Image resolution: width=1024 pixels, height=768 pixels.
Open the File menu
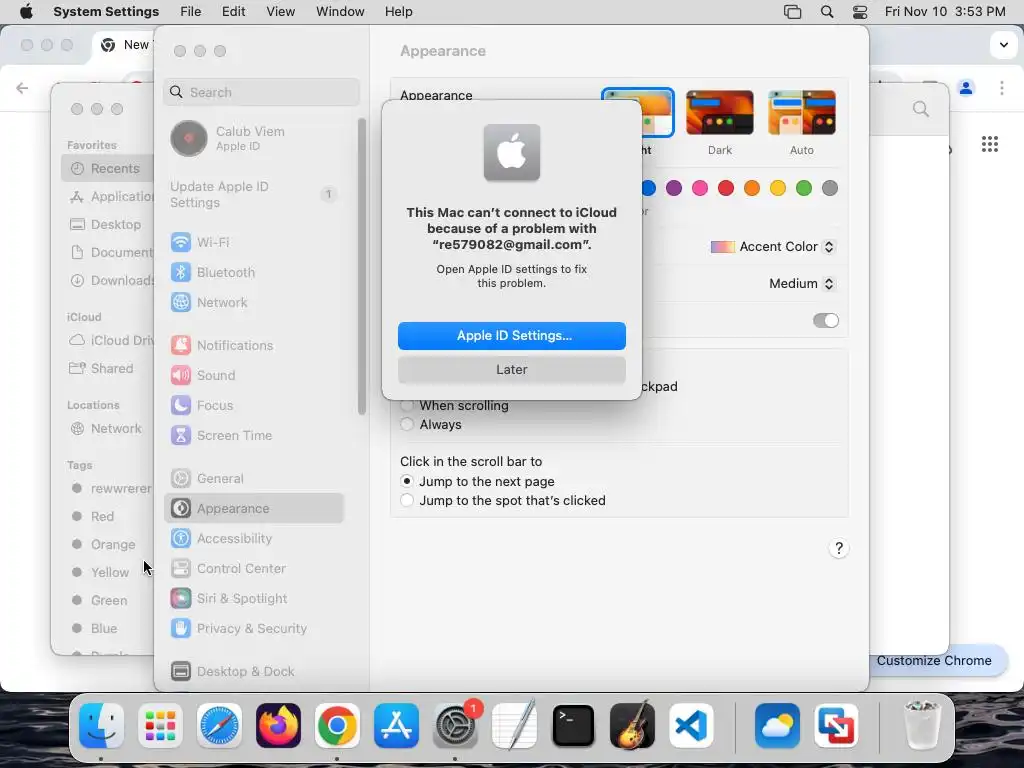click(x=191, y=12)
